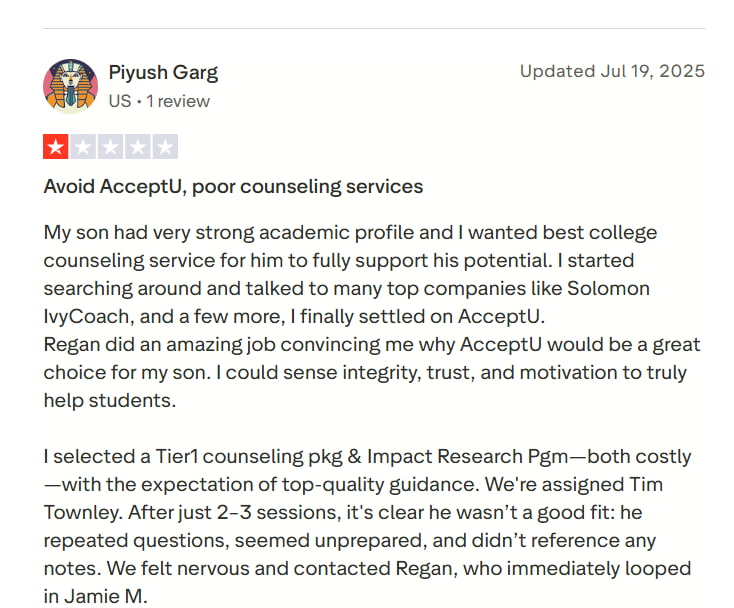Click Piyush Garg's pharaoh avatar image
The width and height of the screenshot is (734, 608).
pos(70,85)
